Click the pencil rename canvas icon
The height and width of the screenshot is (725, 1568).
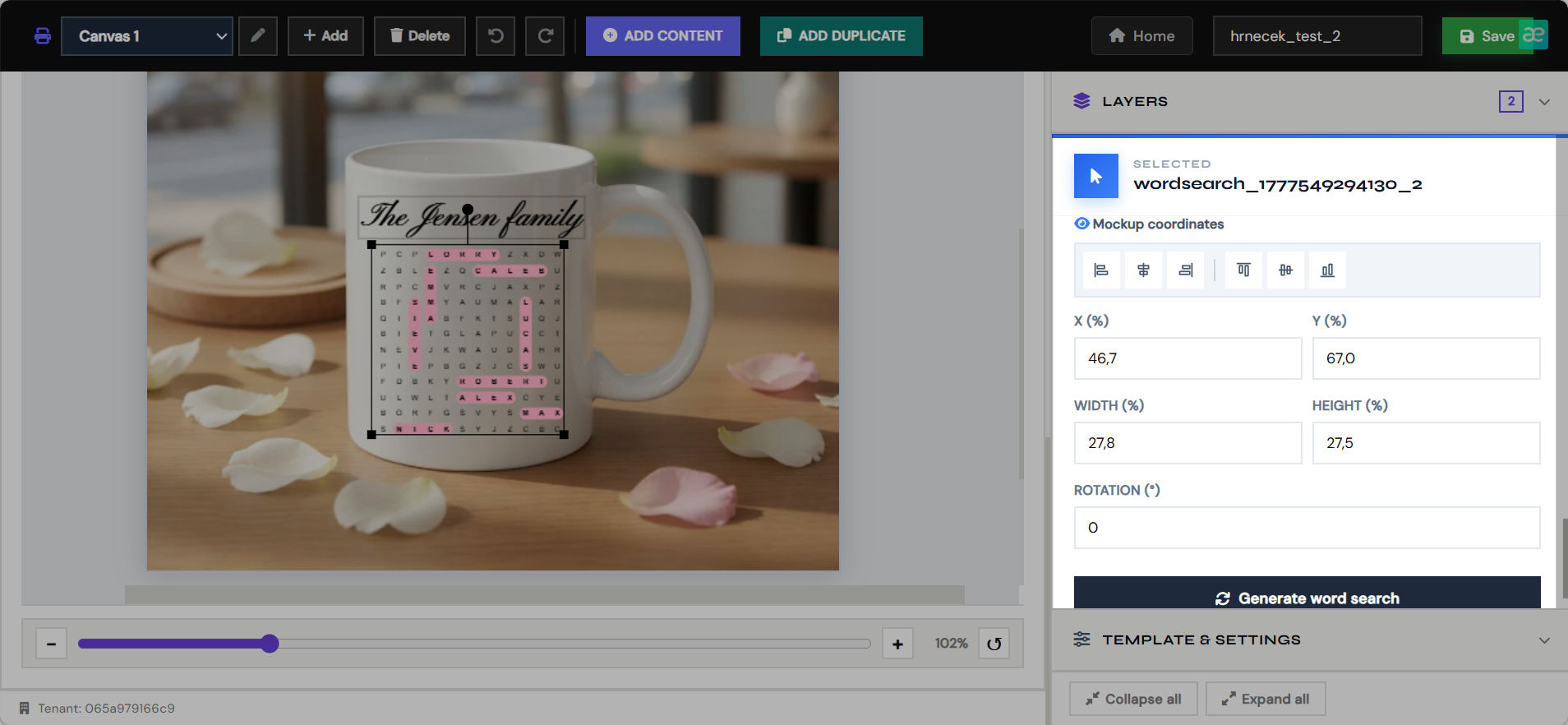coord(258,36)
